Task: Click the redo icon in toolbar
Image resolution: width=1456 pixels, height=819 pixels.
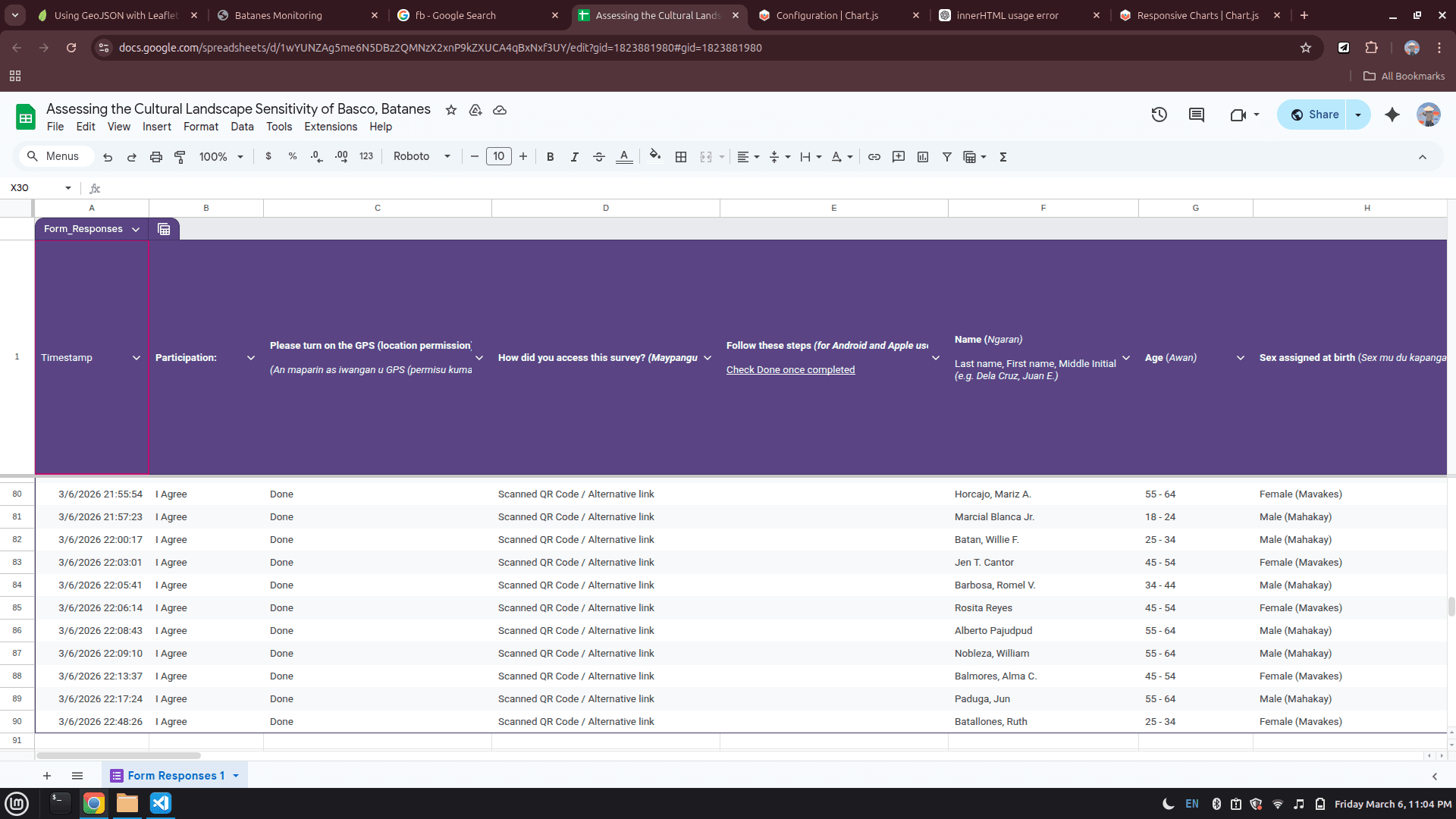Action: pos(132,157)
